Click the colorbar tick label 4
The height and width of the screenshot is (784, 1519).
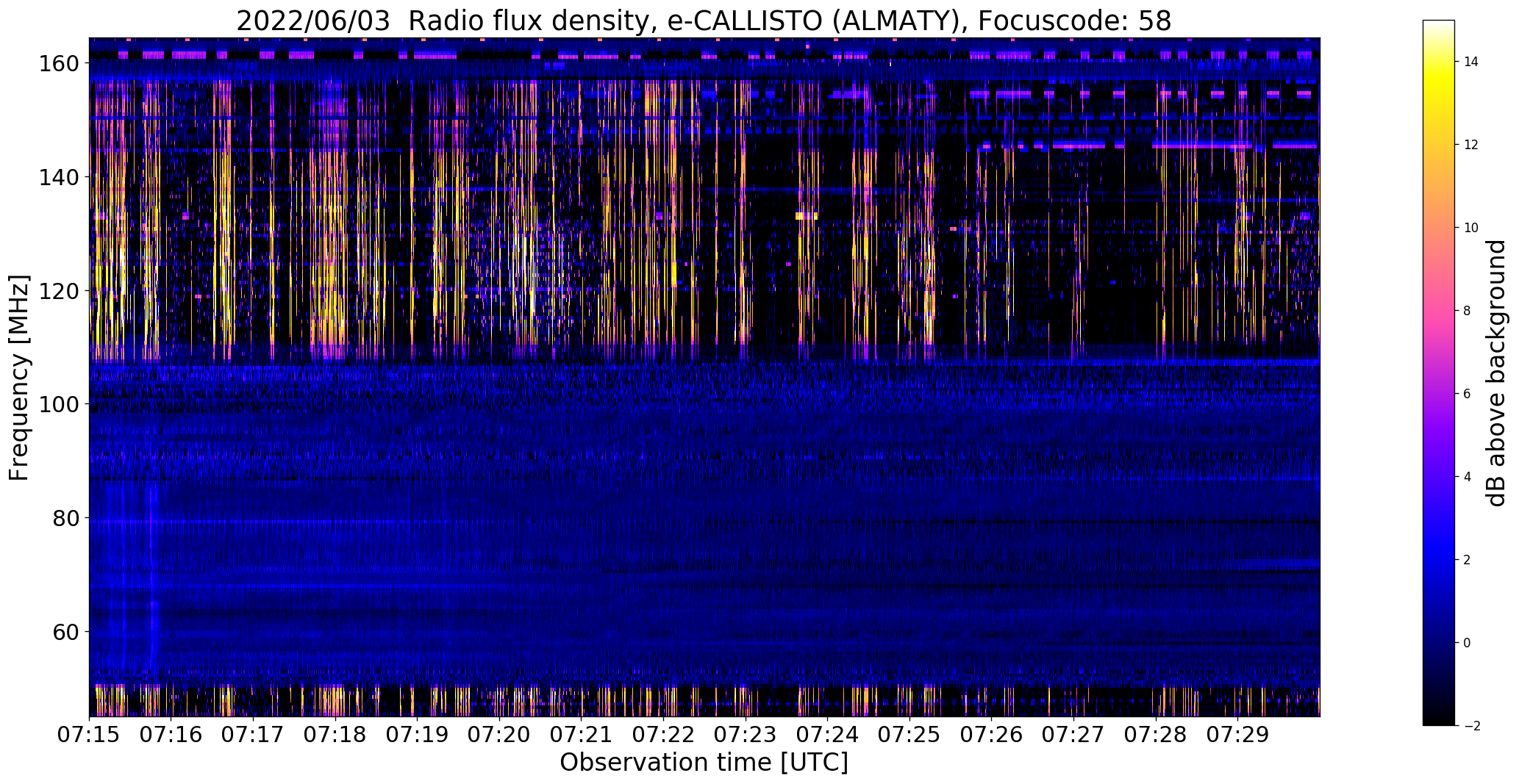click(x=1468, y=477)
